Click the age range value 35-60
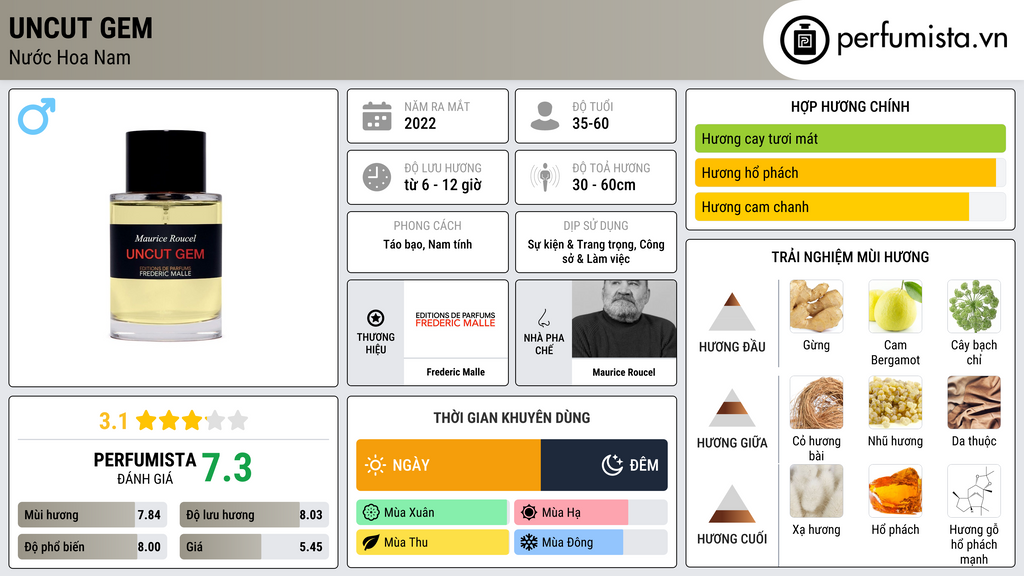This screenshot has height=576, width=1024. point(590,123)
